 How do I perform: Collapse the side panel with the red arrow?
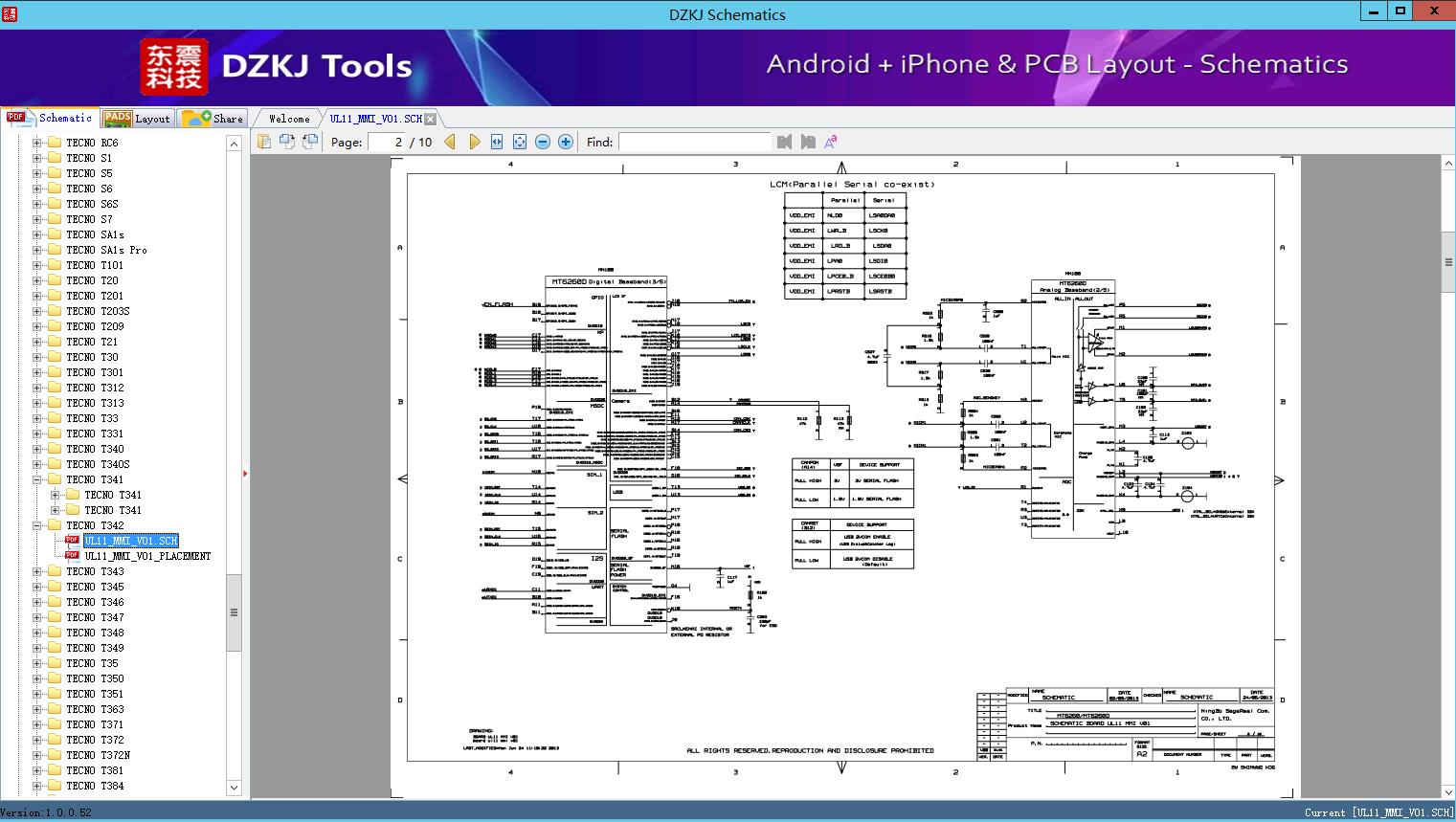(245, 473)
